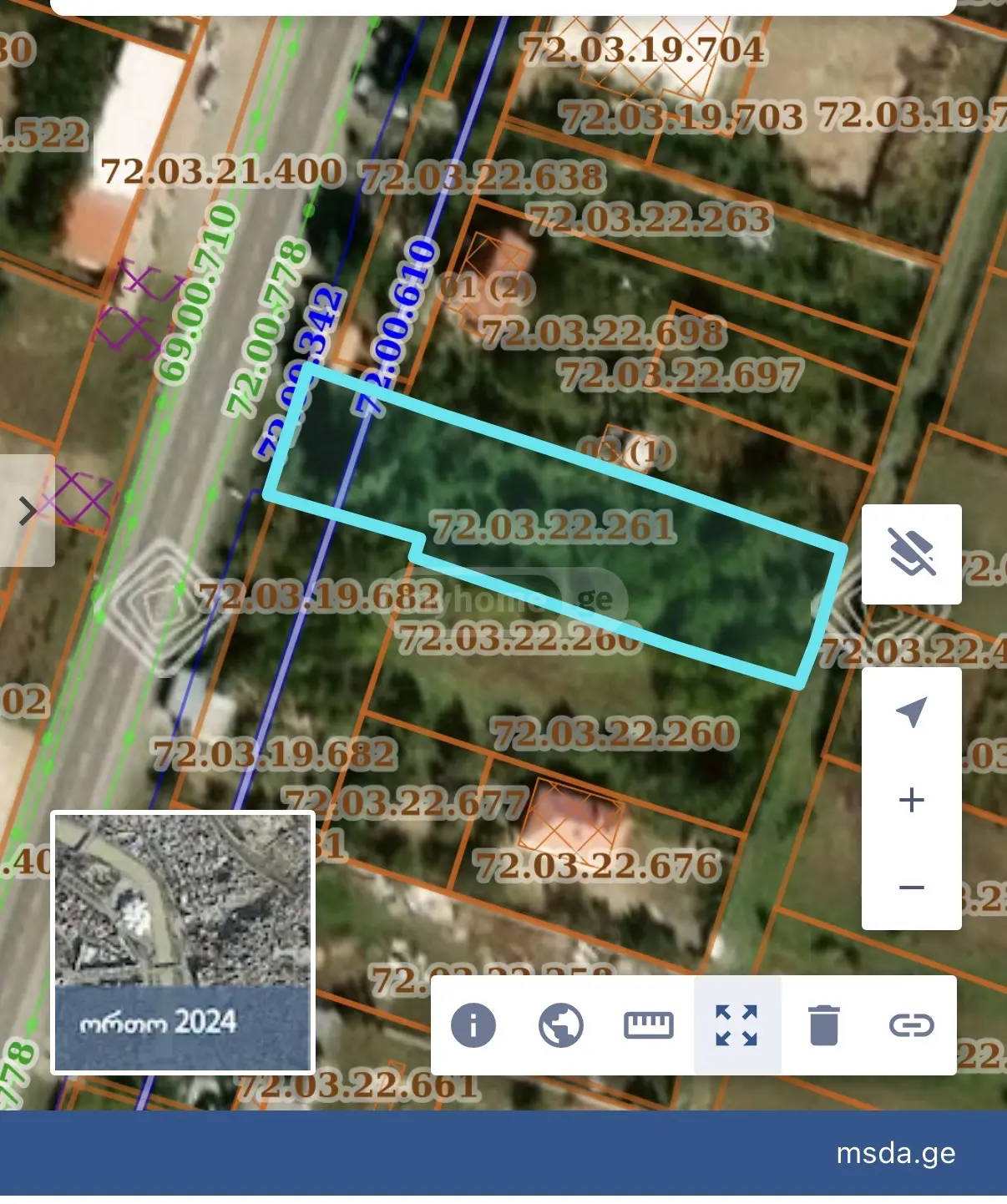
Task: Copy link with the chain icon
Action: 911,1025
